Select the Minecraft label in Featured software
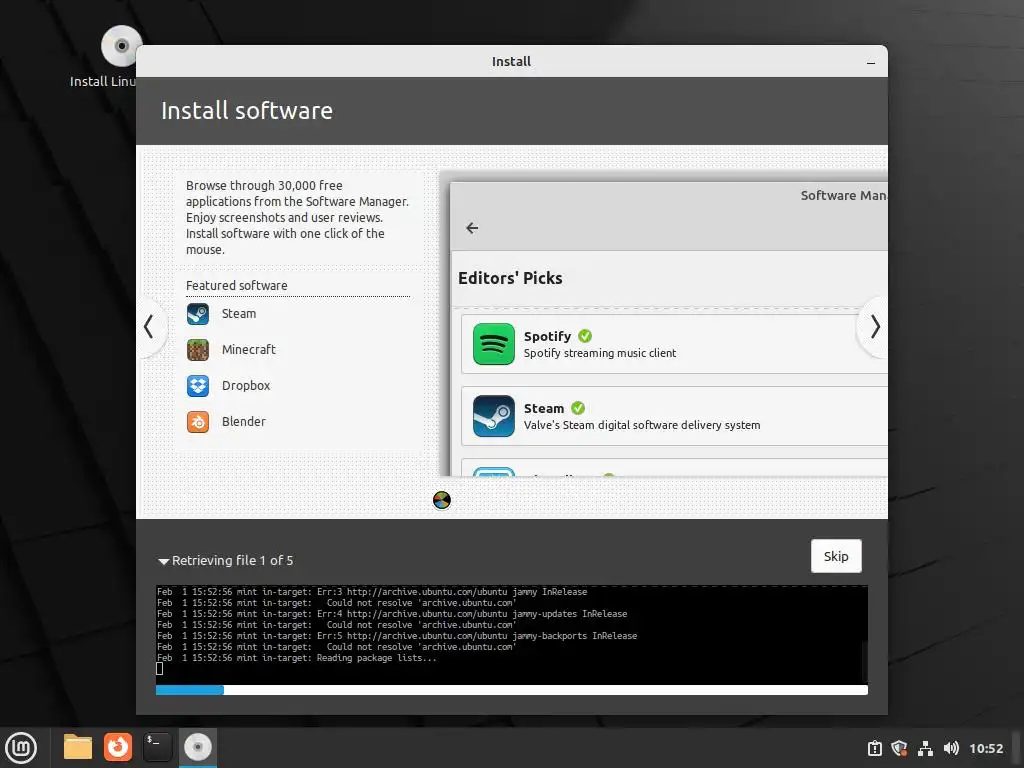Screen dimensions: 1024x768 click(x=248, y=349)
